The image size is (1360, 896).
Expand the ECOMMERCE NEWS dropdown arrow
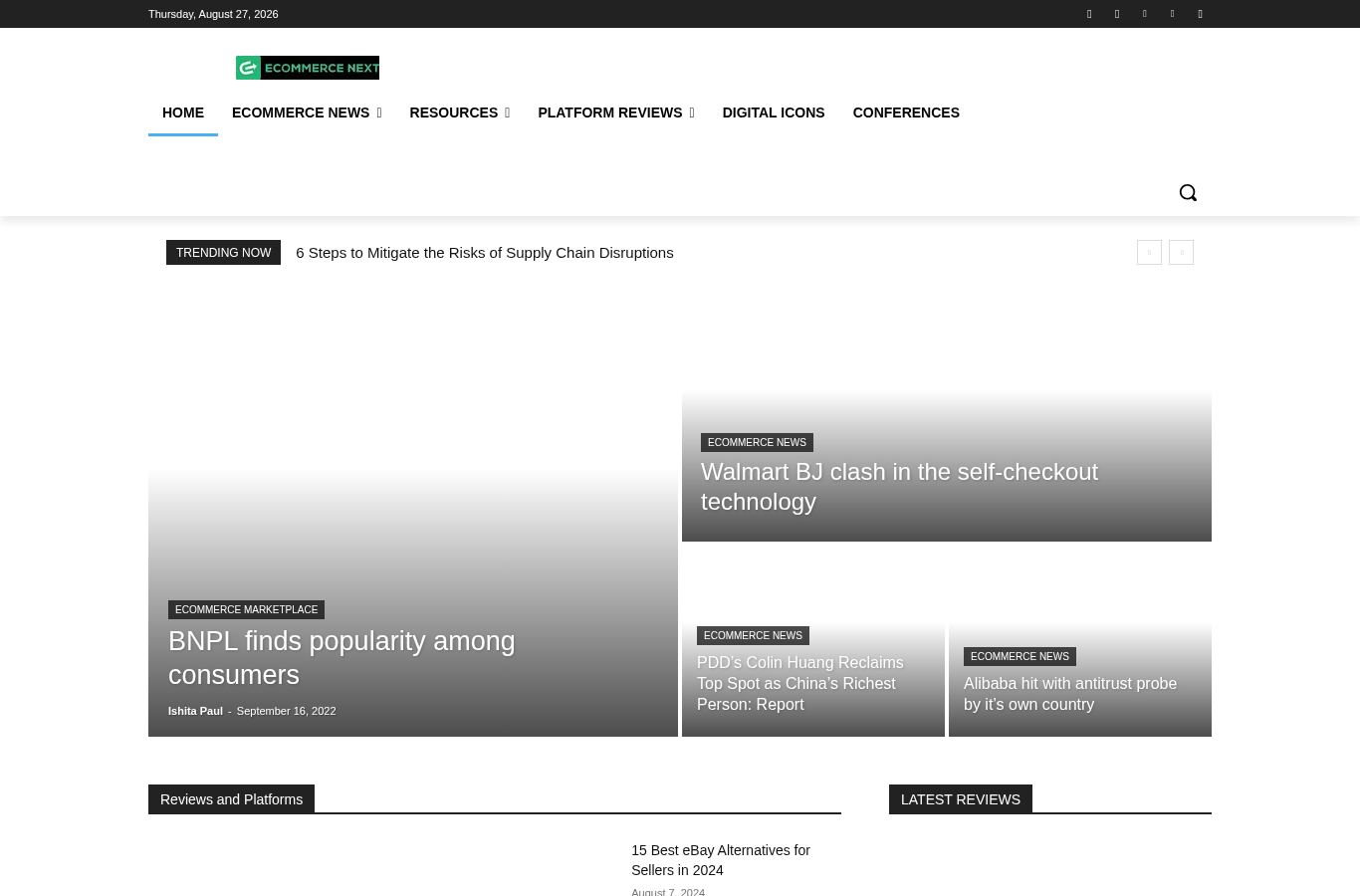(379, 113)
